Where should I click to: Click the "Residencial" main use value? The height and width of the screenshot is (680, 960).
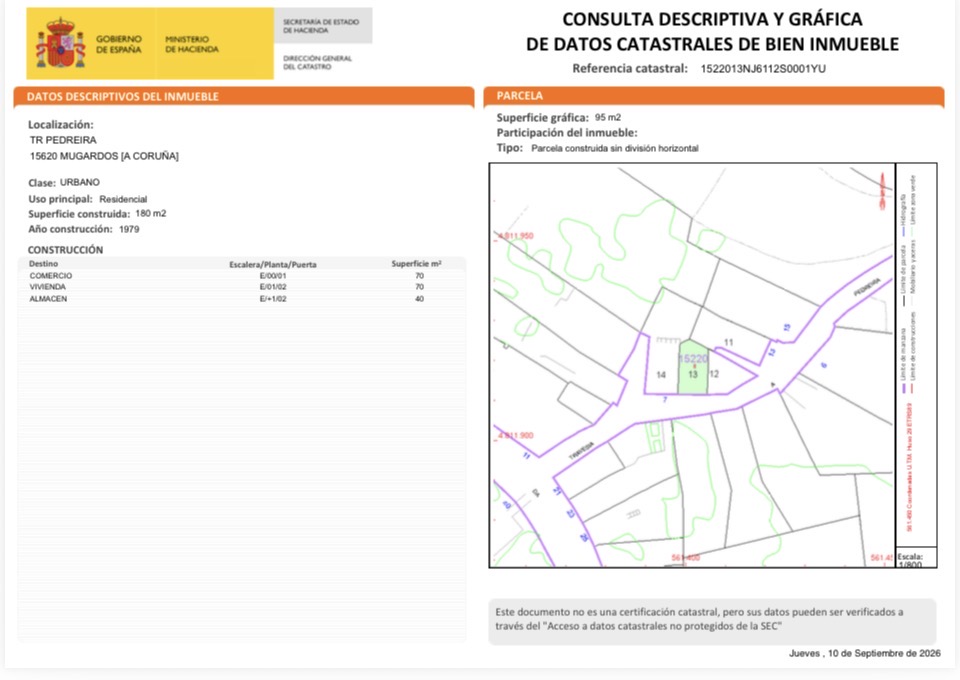tap(123, 199)
